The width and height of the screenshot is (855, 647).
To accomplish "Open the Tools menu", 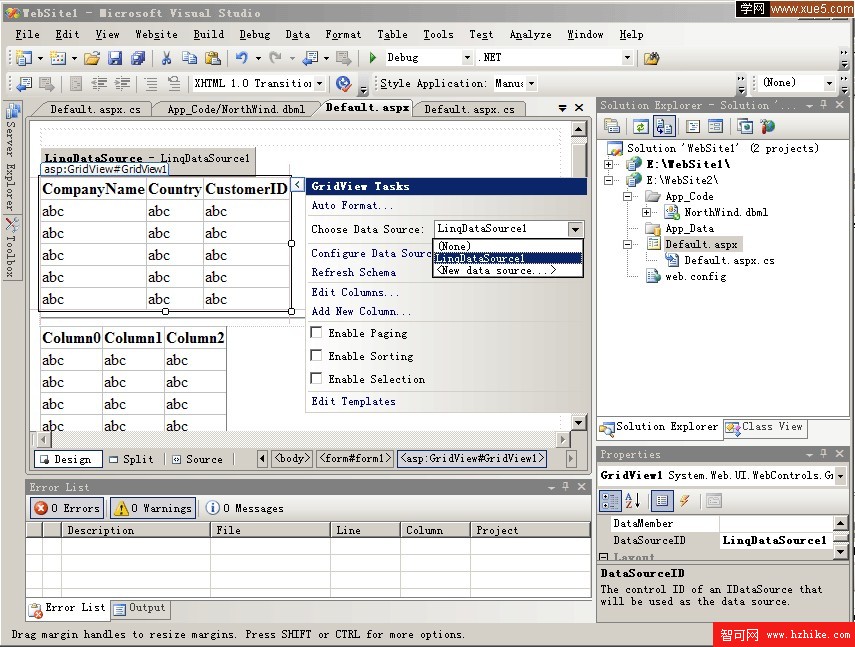I will point(438,34).
